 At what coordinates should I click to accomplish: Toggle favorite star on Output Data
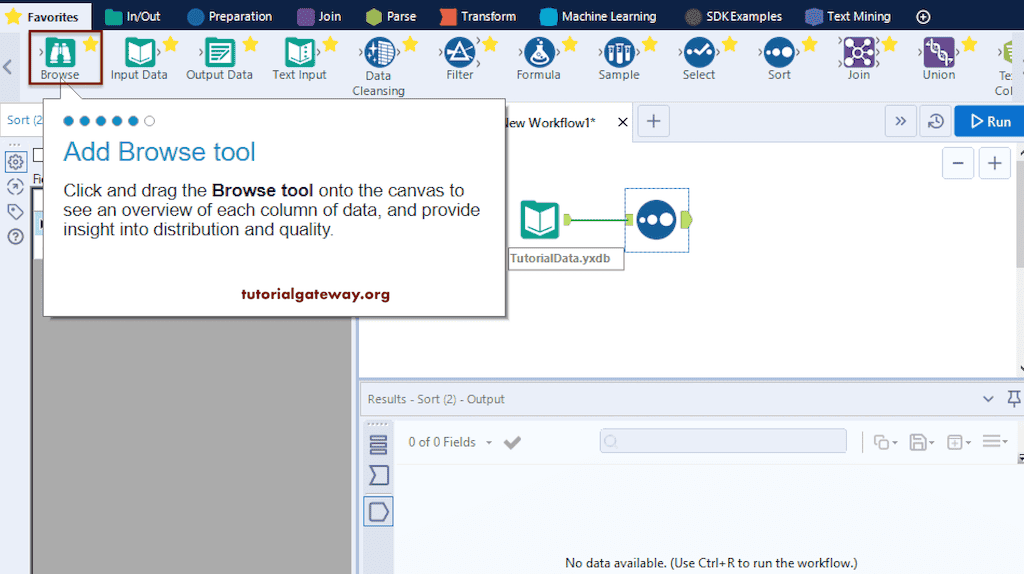pyautogui.click(x=250, y=44)
